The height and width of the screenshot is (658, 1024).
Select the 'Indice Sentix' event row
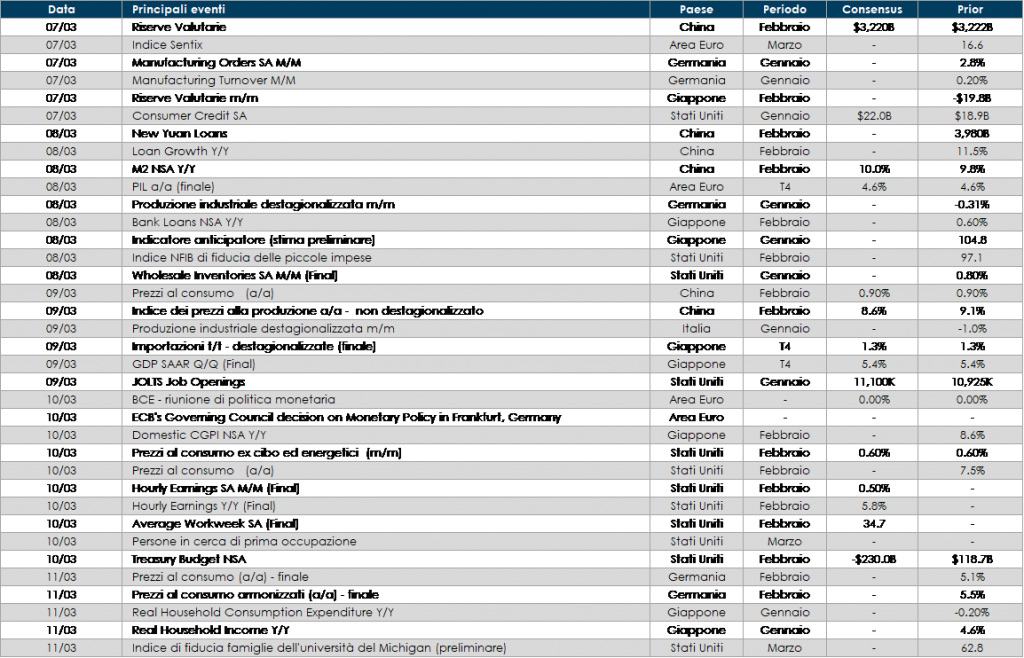click(x=166, y=45)
